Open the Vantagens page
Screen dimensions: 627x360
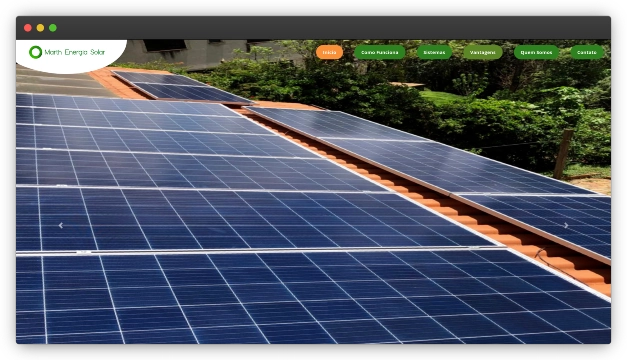pyautogui.click(x=483, y=52)
